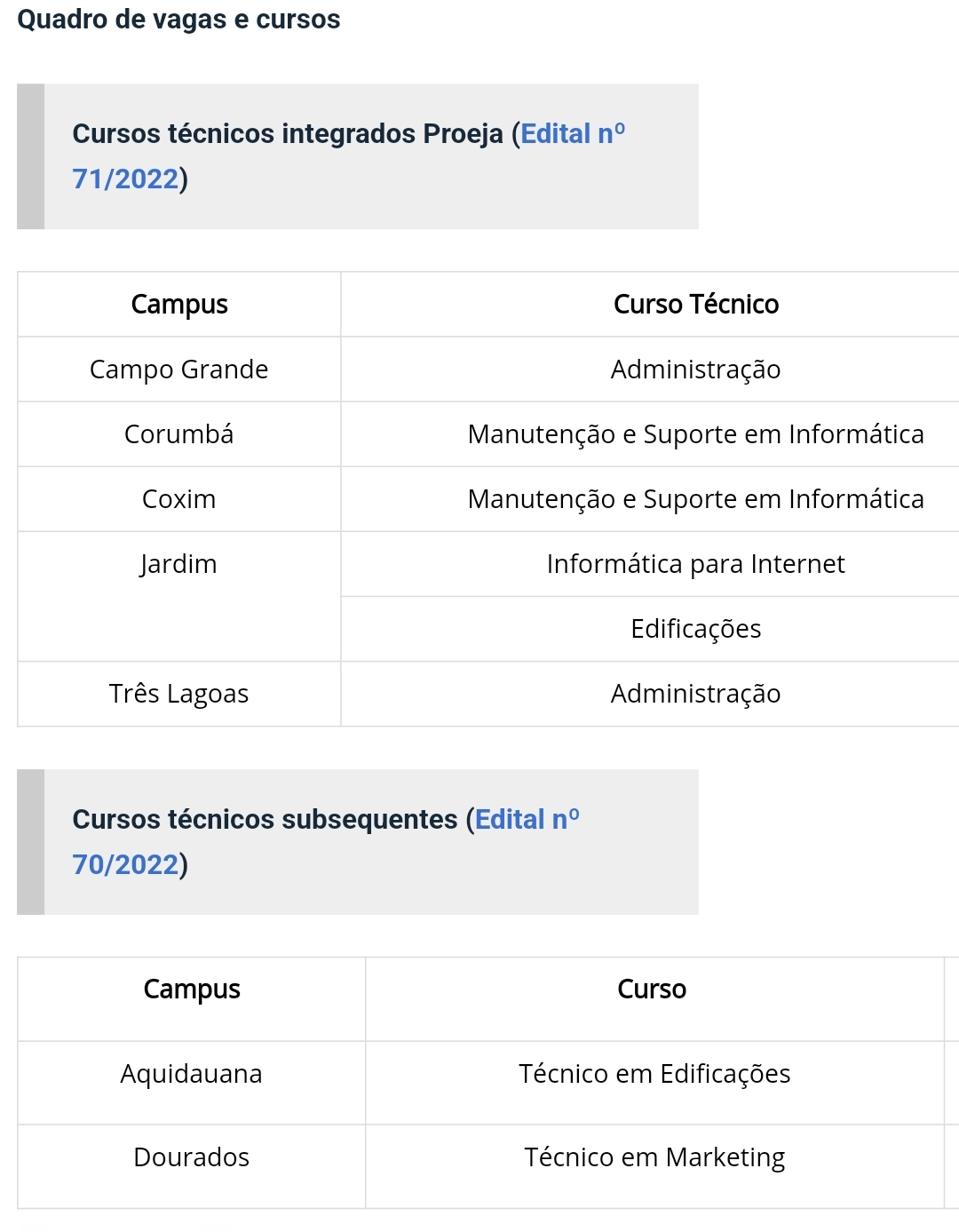This screenshot has width=959, height=1232.
Task: Click the 'Cursos técnicos subsequentes' heading text
Action: point(265,820)
